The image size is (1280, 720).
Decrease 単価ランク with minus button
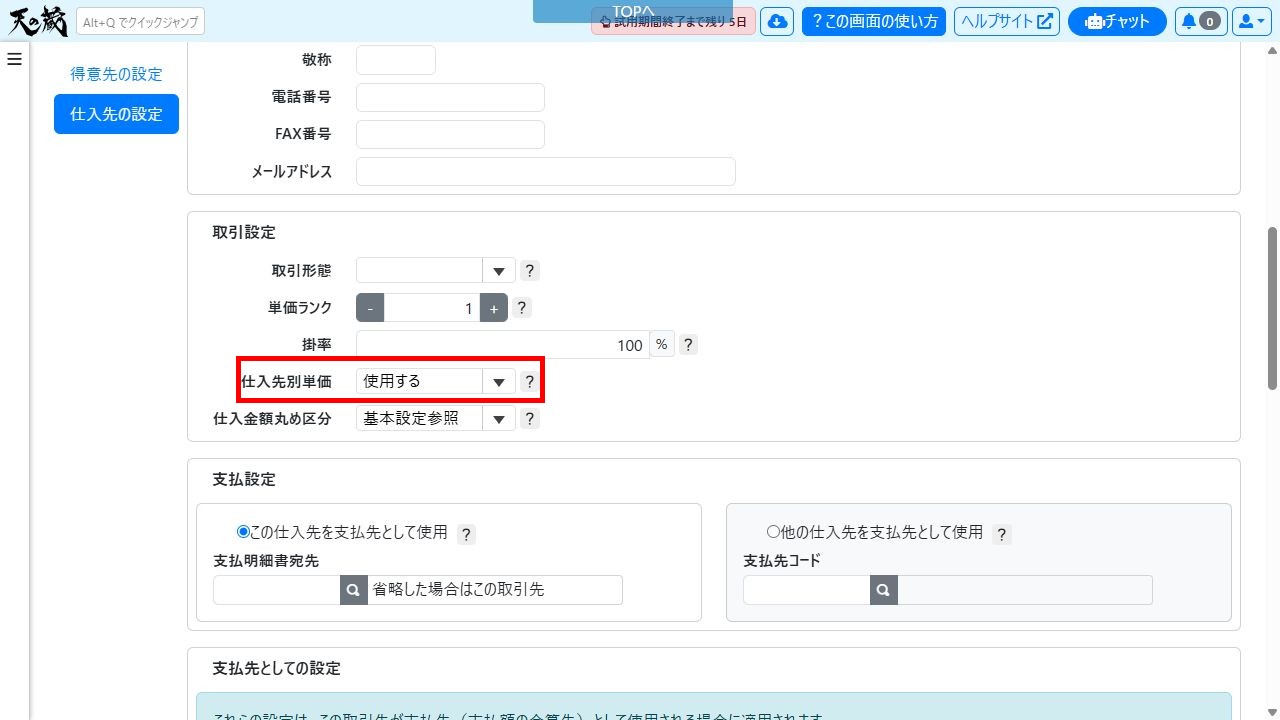370,308
